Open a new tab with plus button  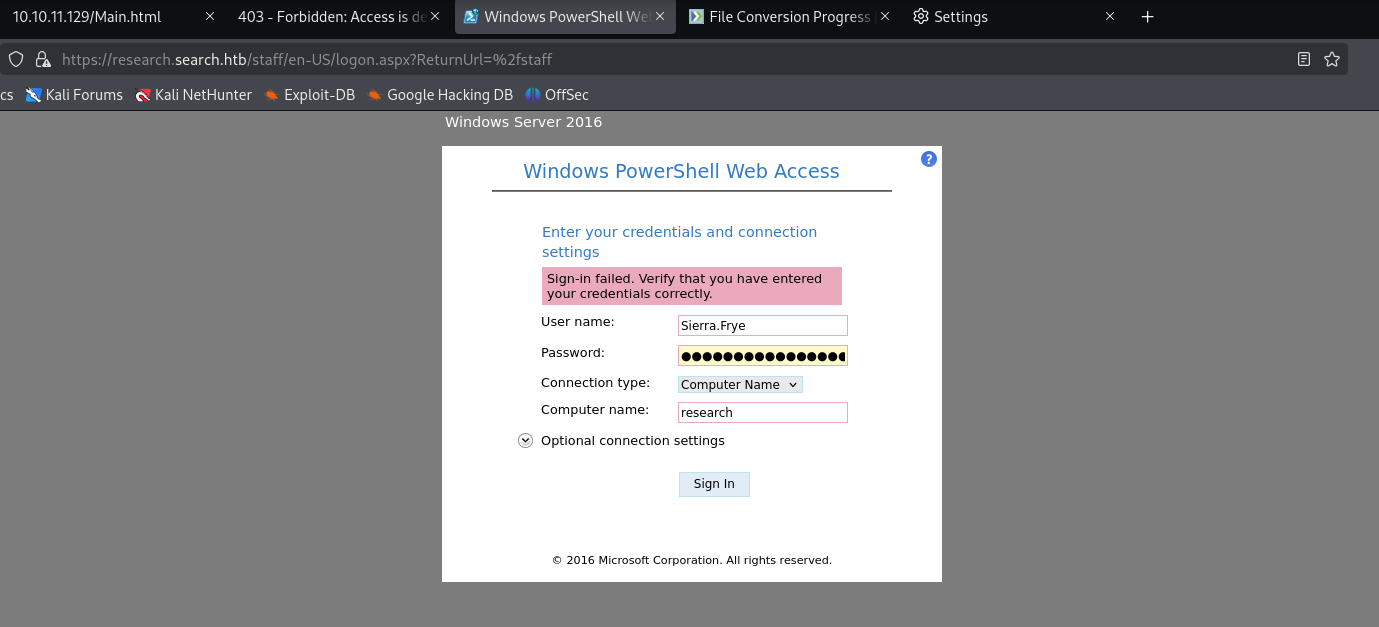(1147, 17)
